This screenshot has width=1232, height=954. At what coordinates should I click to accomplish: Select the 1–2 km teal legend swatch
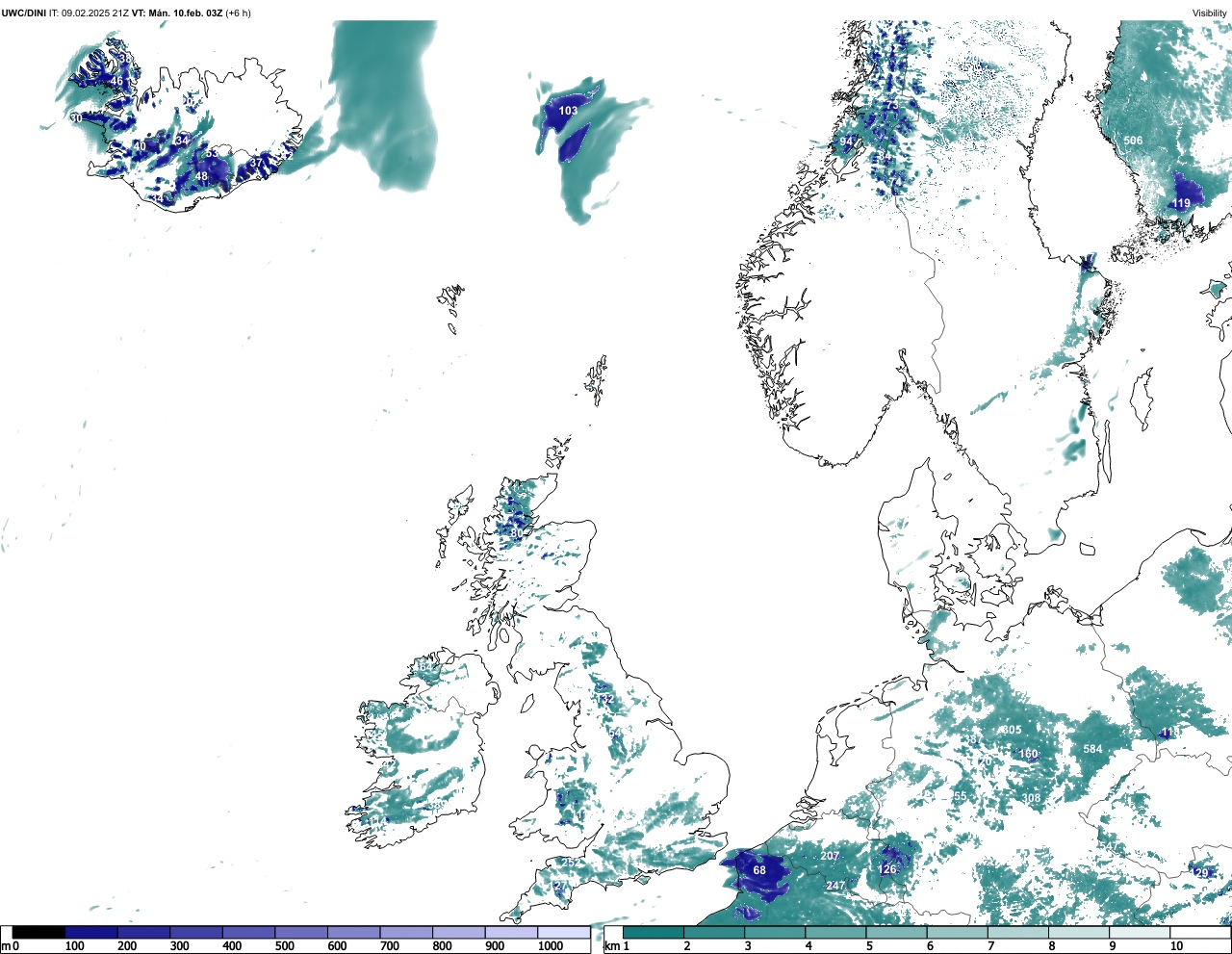click(654, 933)
